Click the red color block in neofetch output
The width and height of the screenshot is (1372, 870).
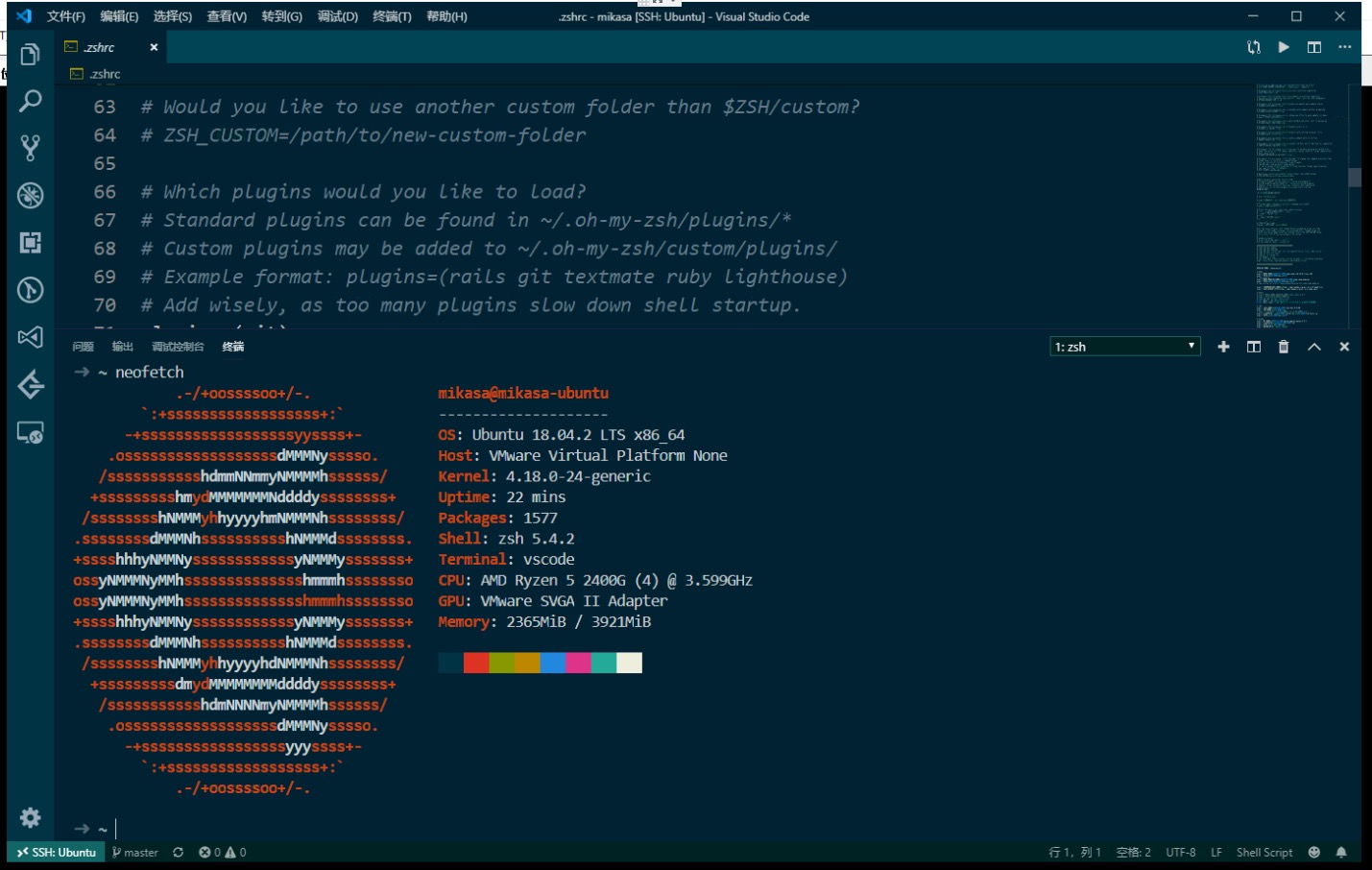(x=476, y=663)
